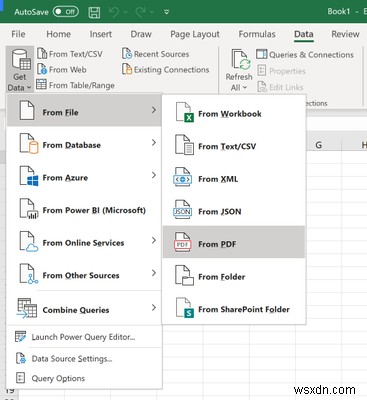Viewport: 367px width, 400px height.
Task: Click the Undo arrow icon
Action: pyautogui.click(x=114, y=12)
